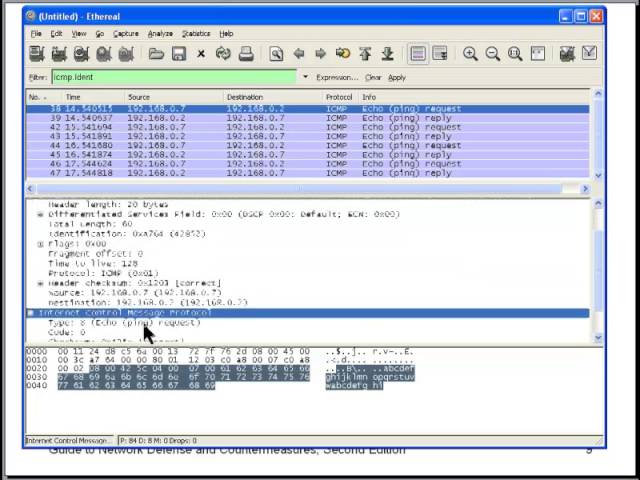
Task: Expand the Flags: 0x00 tree node
Action: coord(40,244)
